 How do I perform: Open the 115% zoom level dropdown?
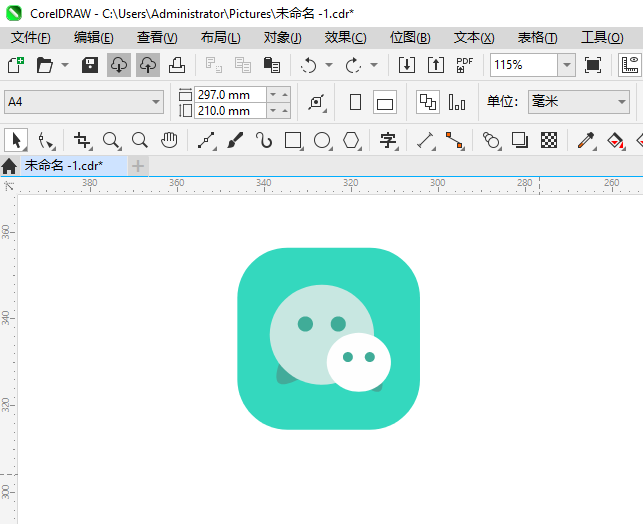pos(567,65)
